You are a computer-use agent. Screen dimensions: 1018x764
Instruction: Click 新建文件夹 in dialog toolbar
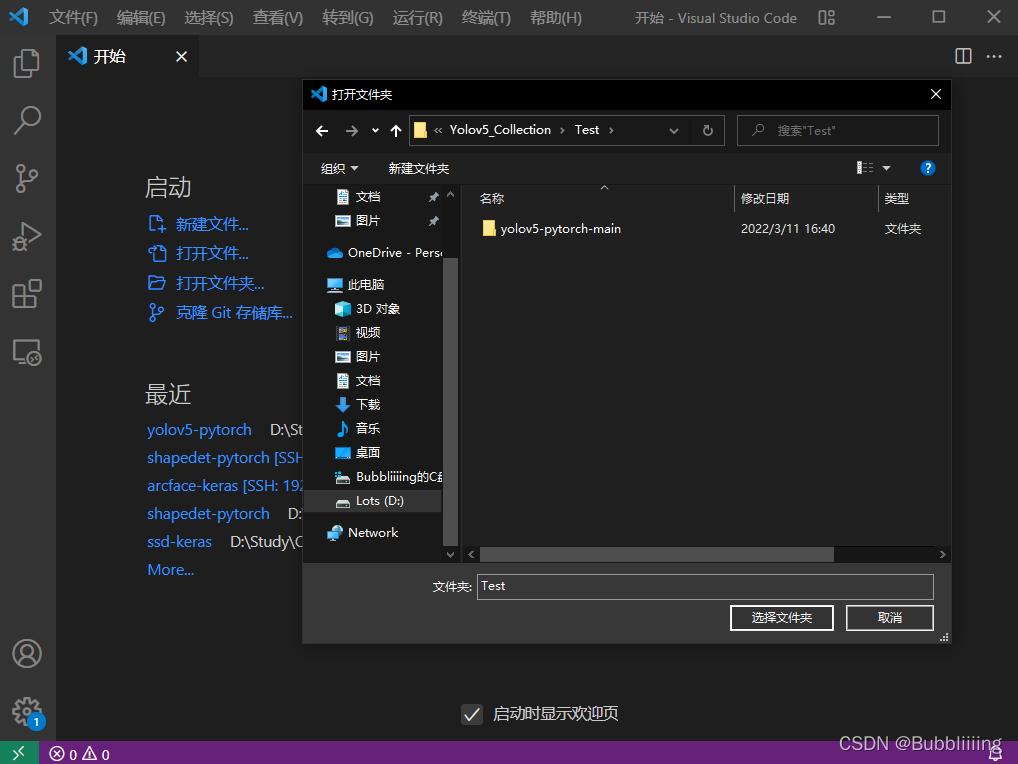[419, 169]
